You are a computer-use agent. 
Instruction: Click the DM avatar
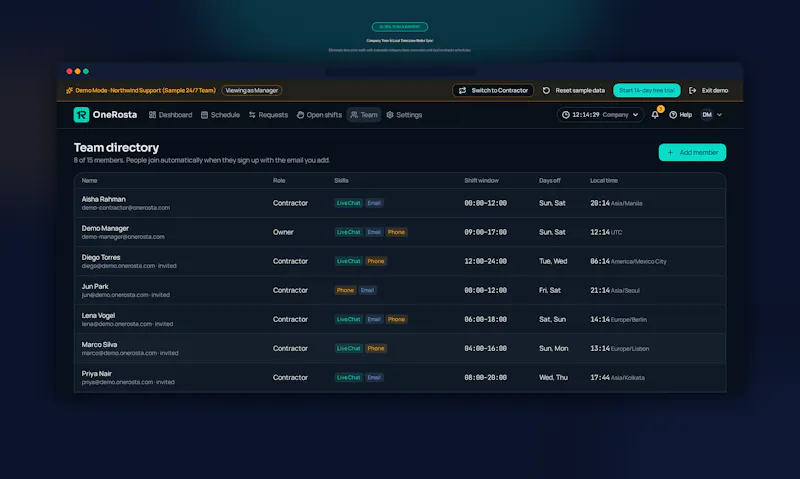click(707, 115)
